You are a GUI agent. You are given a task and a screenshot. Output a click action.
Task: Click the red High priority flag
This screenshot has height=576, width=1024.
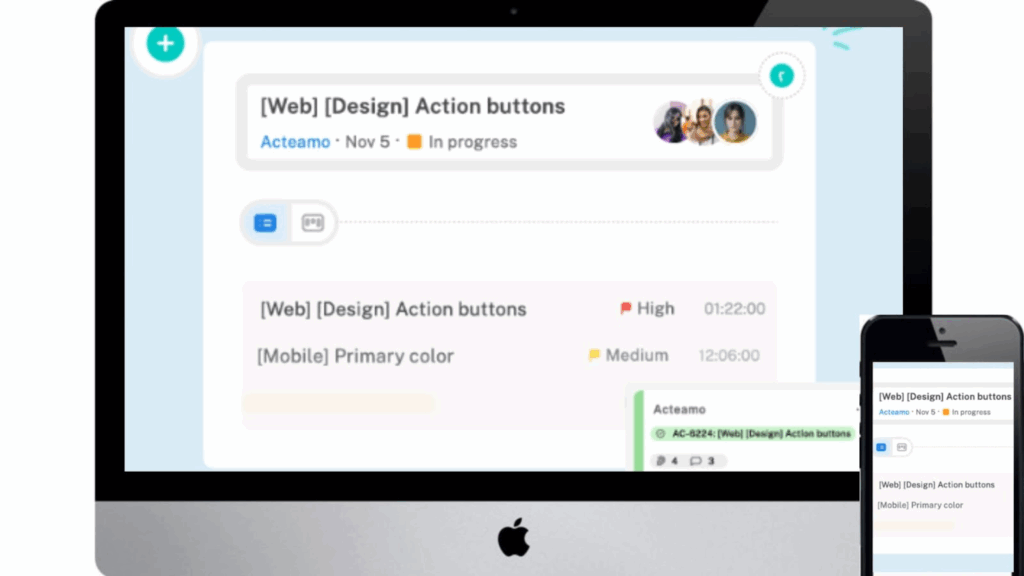[x=626, y=308]
